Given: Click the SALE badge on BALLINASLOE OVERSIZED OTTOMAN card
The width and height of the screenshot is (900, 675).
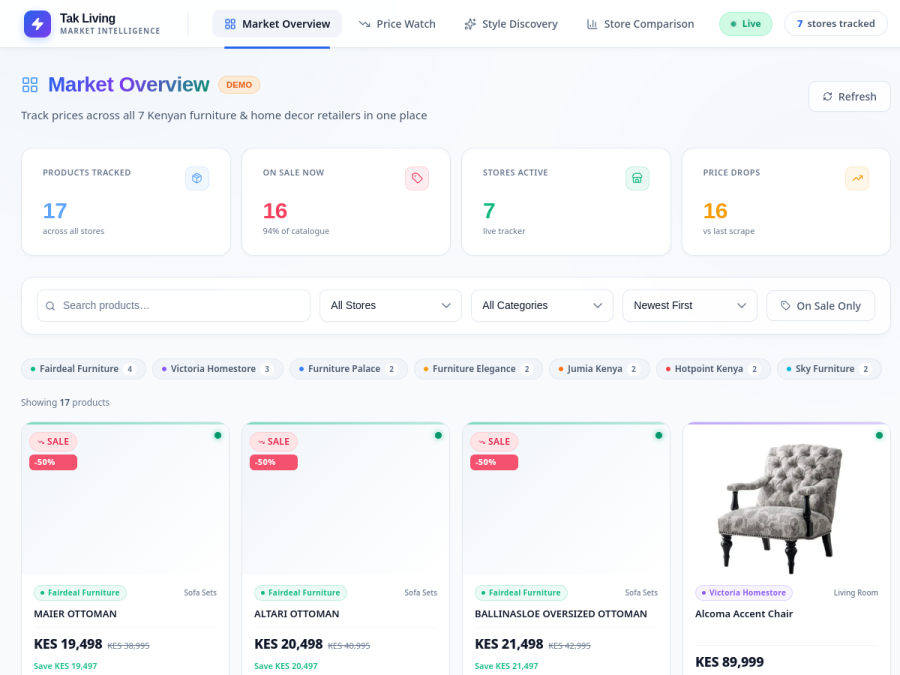Looking at the screenshot, I should click(494, 441).
